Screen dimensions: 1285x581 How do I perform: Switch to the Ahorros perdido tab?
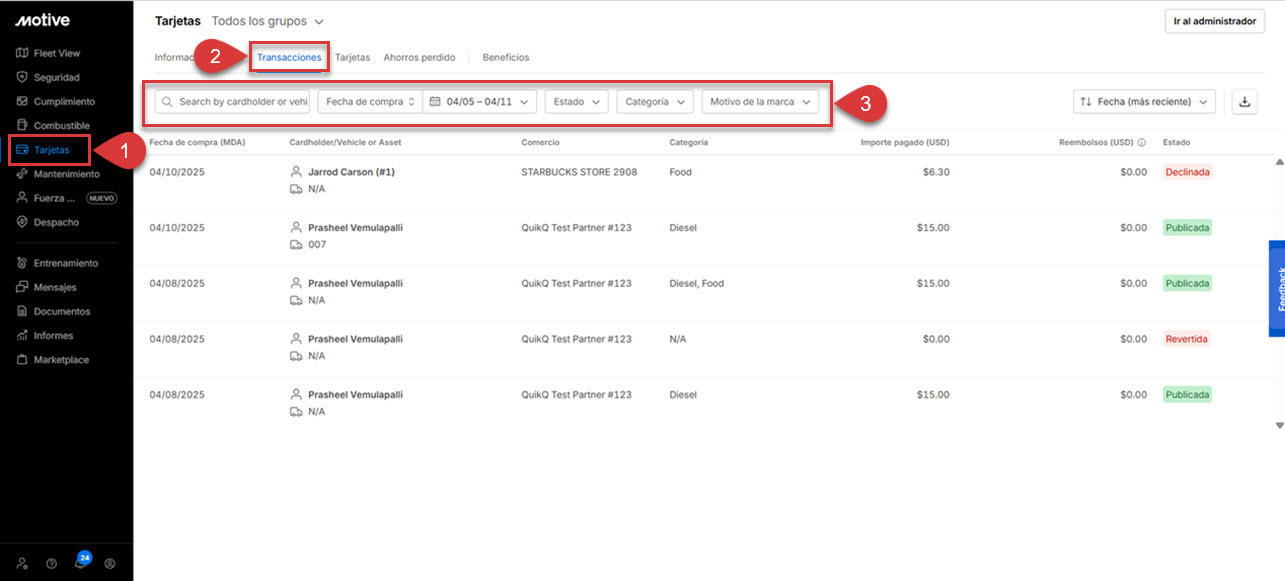pyautogui.click(x=419, y=58)
